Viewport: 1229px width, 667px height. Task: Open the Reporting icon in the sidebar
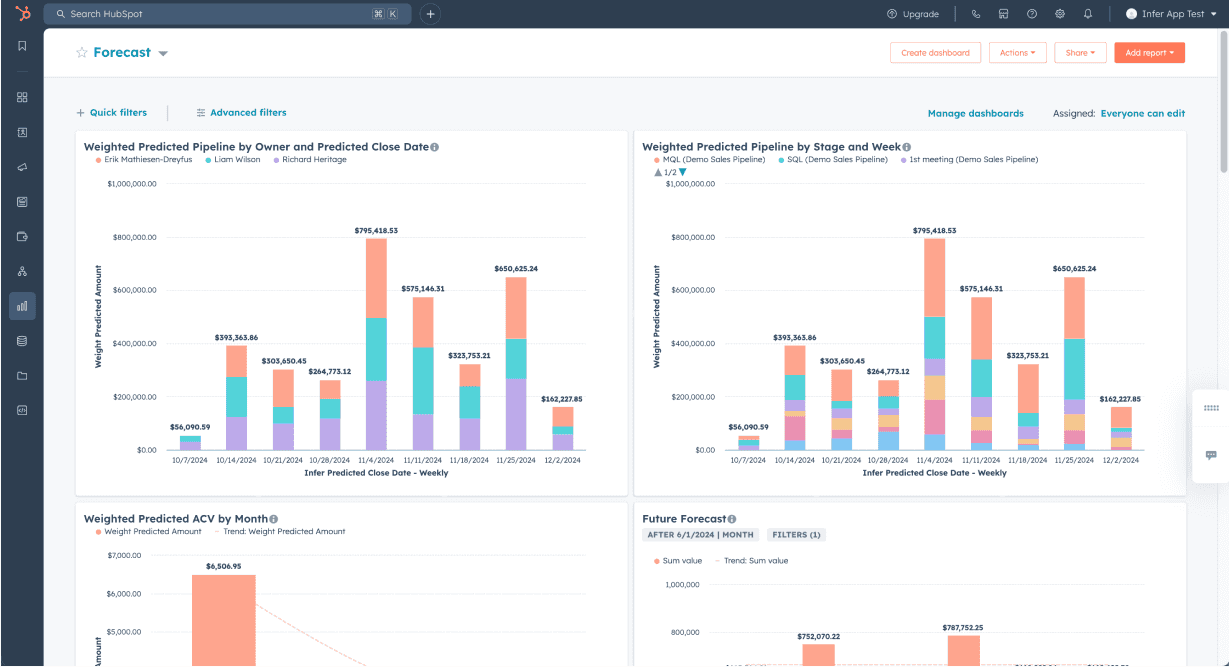point(22,306)
